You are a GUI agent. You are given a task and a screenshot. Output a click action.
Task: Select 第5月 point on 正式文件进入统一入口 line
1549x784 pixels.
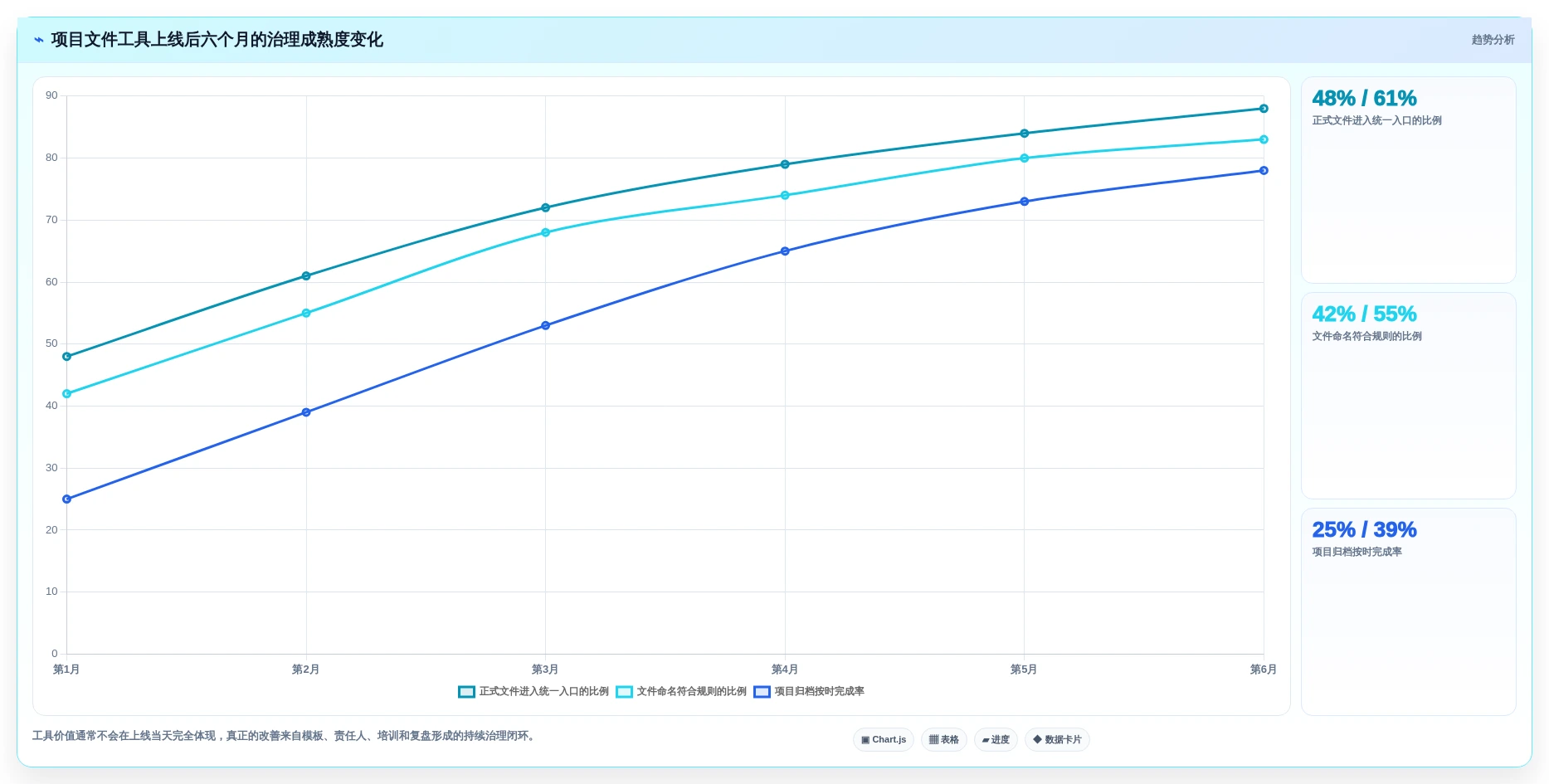click(x=1024, y=134)
